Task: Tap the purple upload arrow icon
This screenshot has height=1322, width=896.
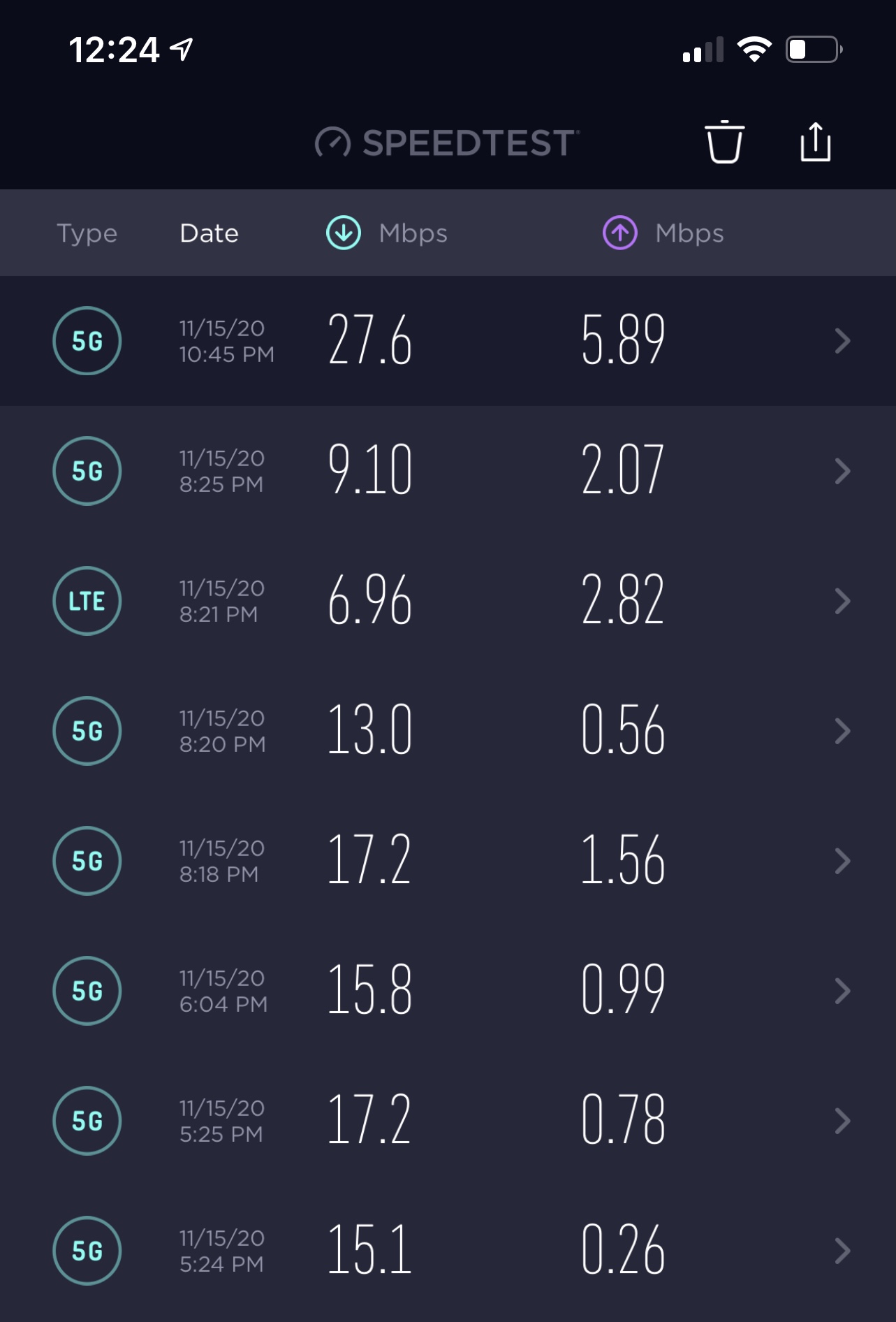Action: pyautogui.click(x=620, y=233)
